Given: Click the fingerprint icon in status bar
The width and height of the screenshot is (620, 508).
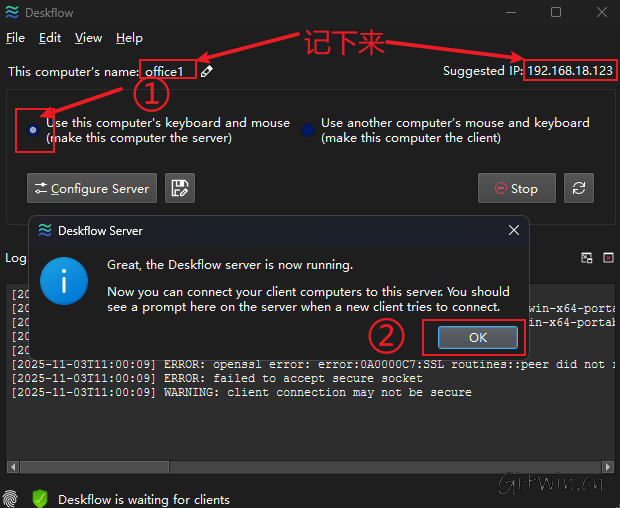Looking at the screenshot, I should [x=12, y=498].
